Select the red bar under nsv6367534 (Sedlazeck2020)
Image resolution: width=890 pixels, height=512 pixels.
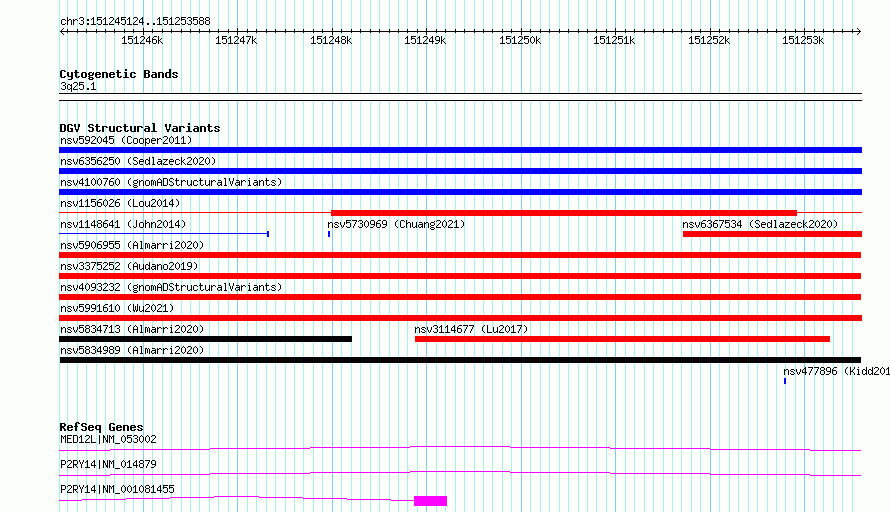click(x=773, y=234)
